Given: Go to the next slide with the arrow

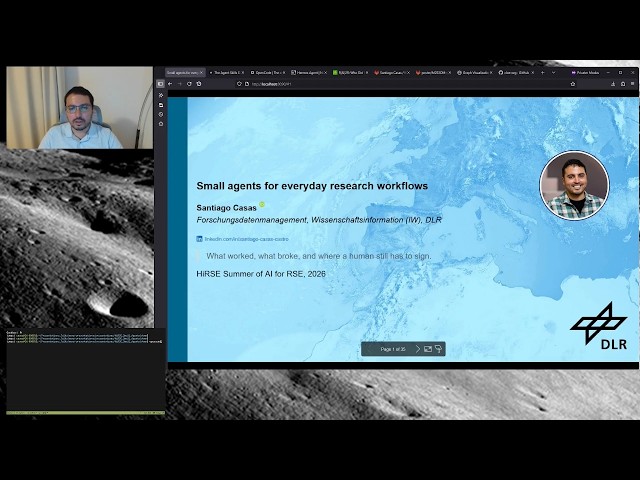Looking at the screenshot, I should pyautogui.click(x=418, y=349).
